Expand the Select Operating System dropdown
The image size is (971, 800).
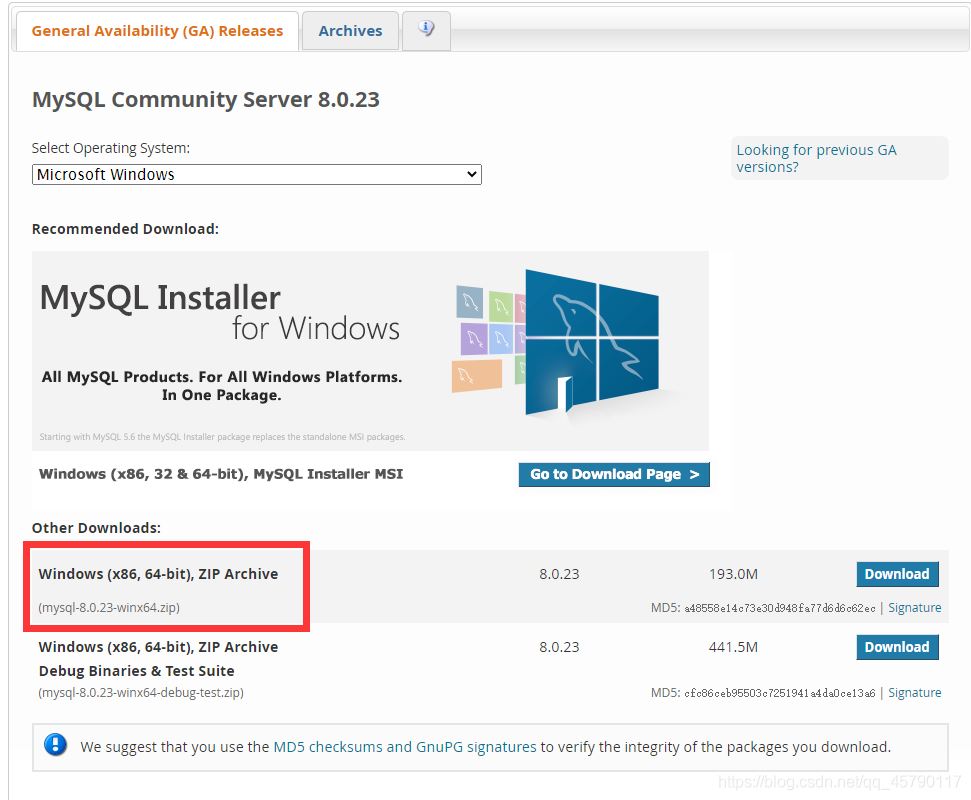tap(257, 174)
